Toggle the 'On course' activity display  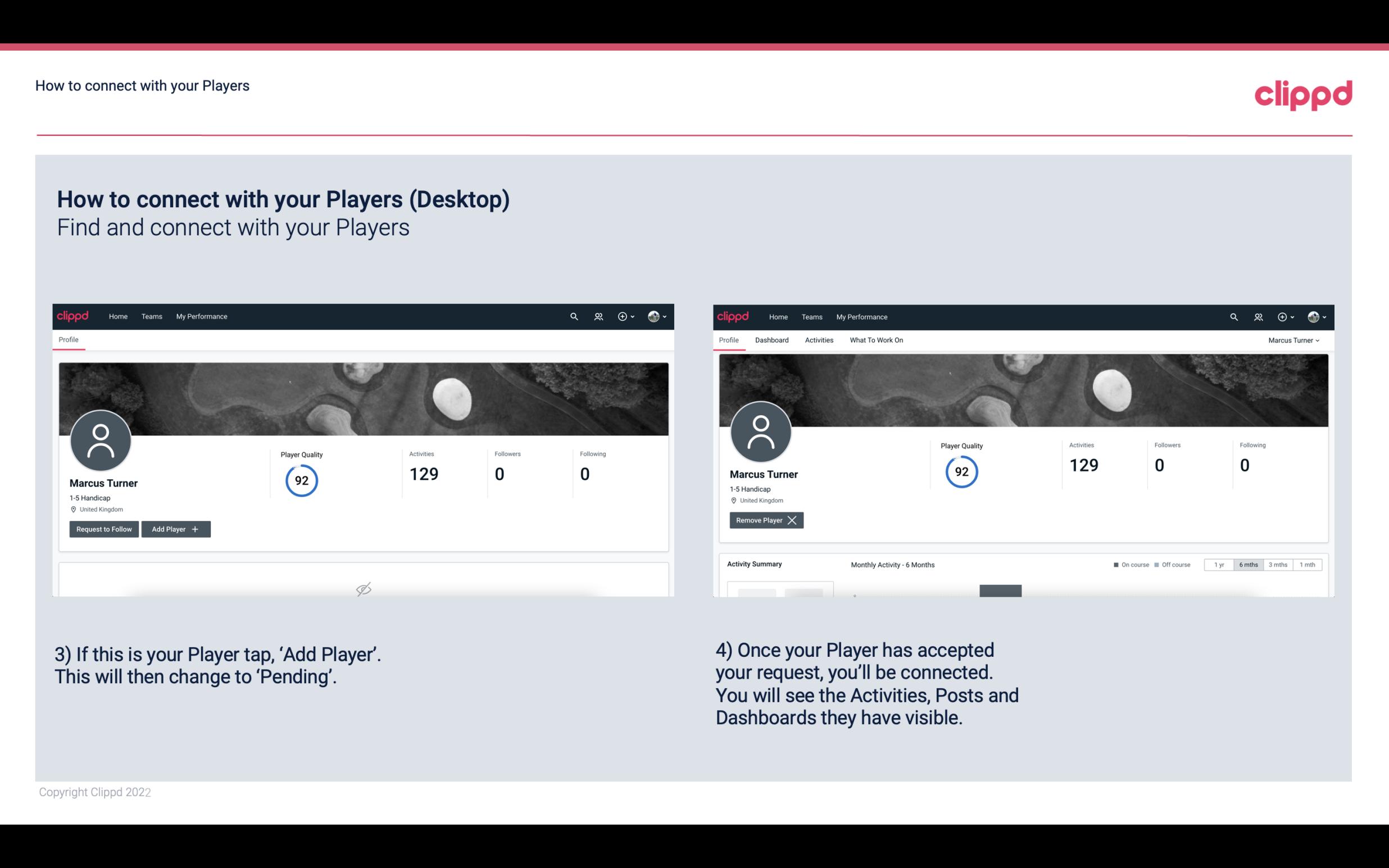click(x=1128, y=564)
